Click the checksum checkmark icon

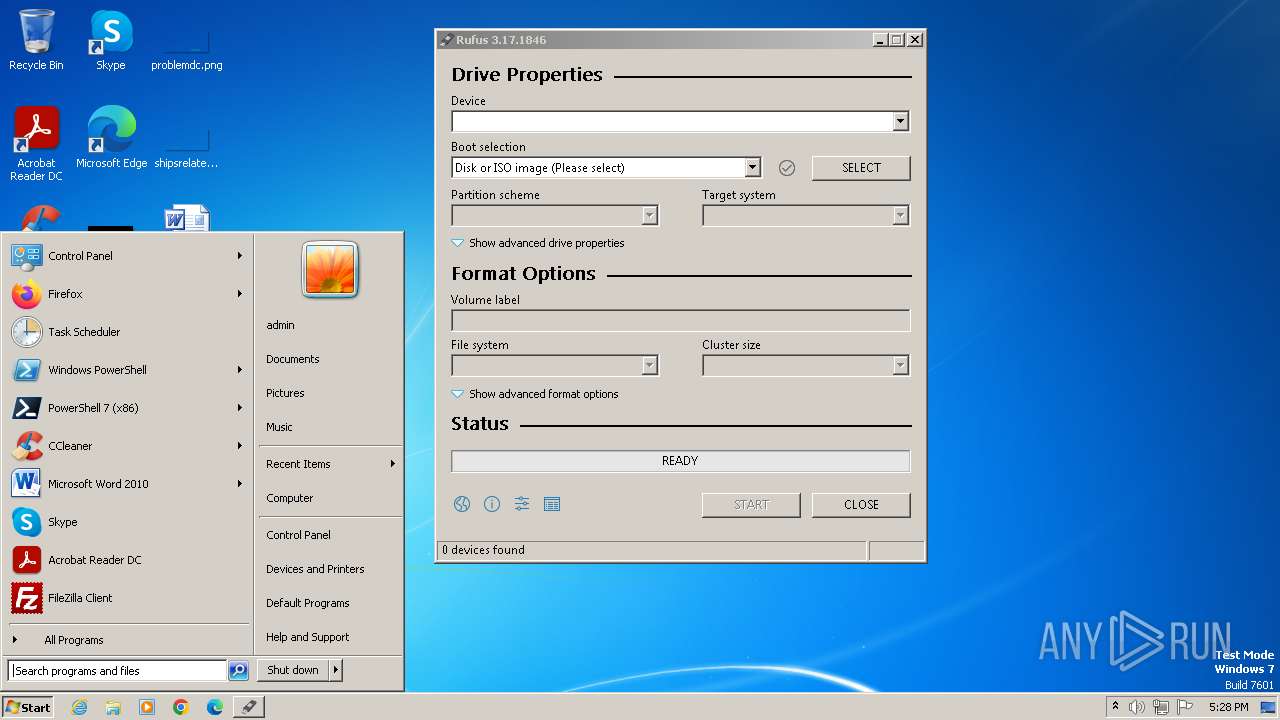787,168
